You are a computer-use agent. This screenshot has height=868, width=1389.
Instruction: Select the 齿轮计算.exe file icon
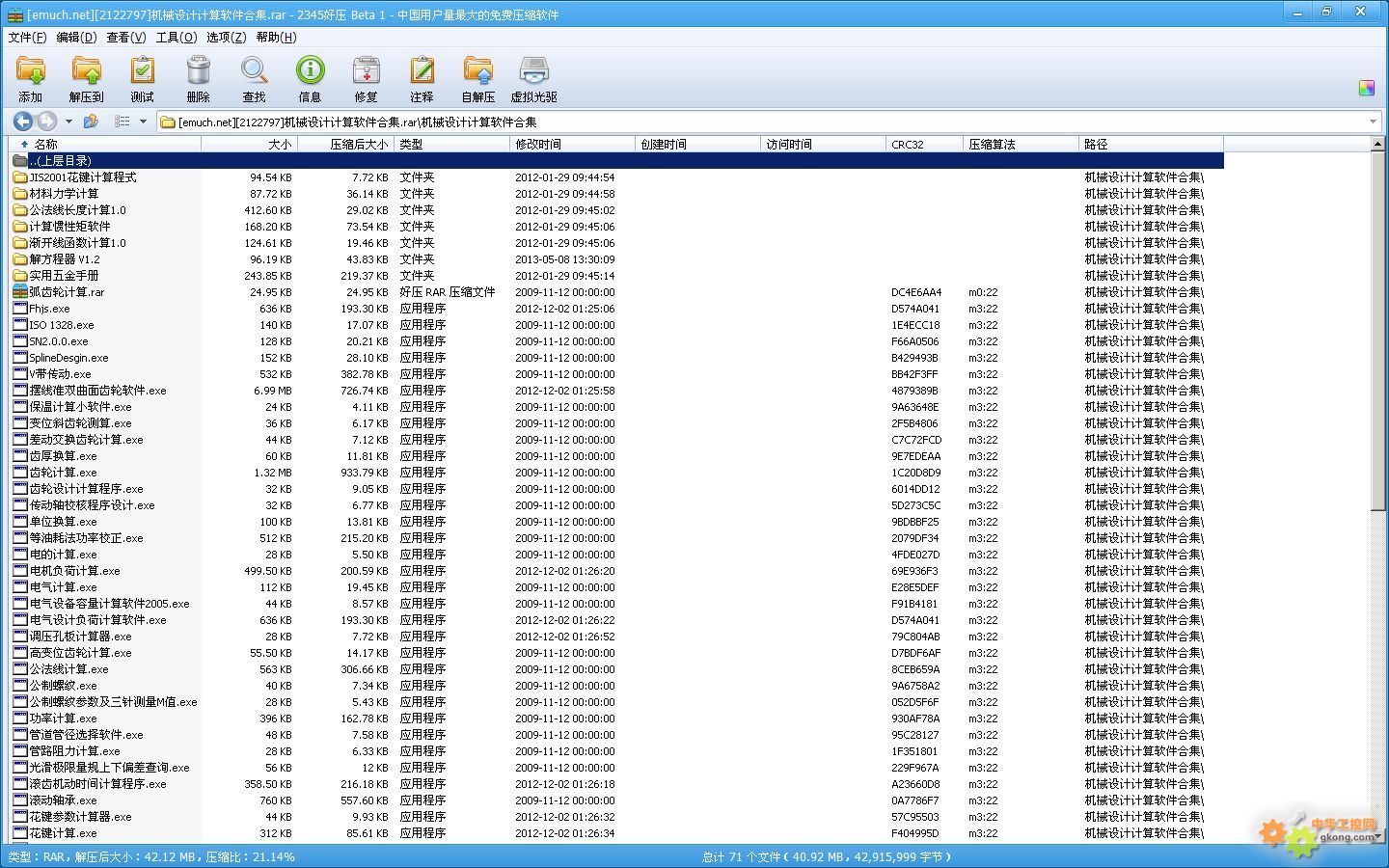pos(20,473)
